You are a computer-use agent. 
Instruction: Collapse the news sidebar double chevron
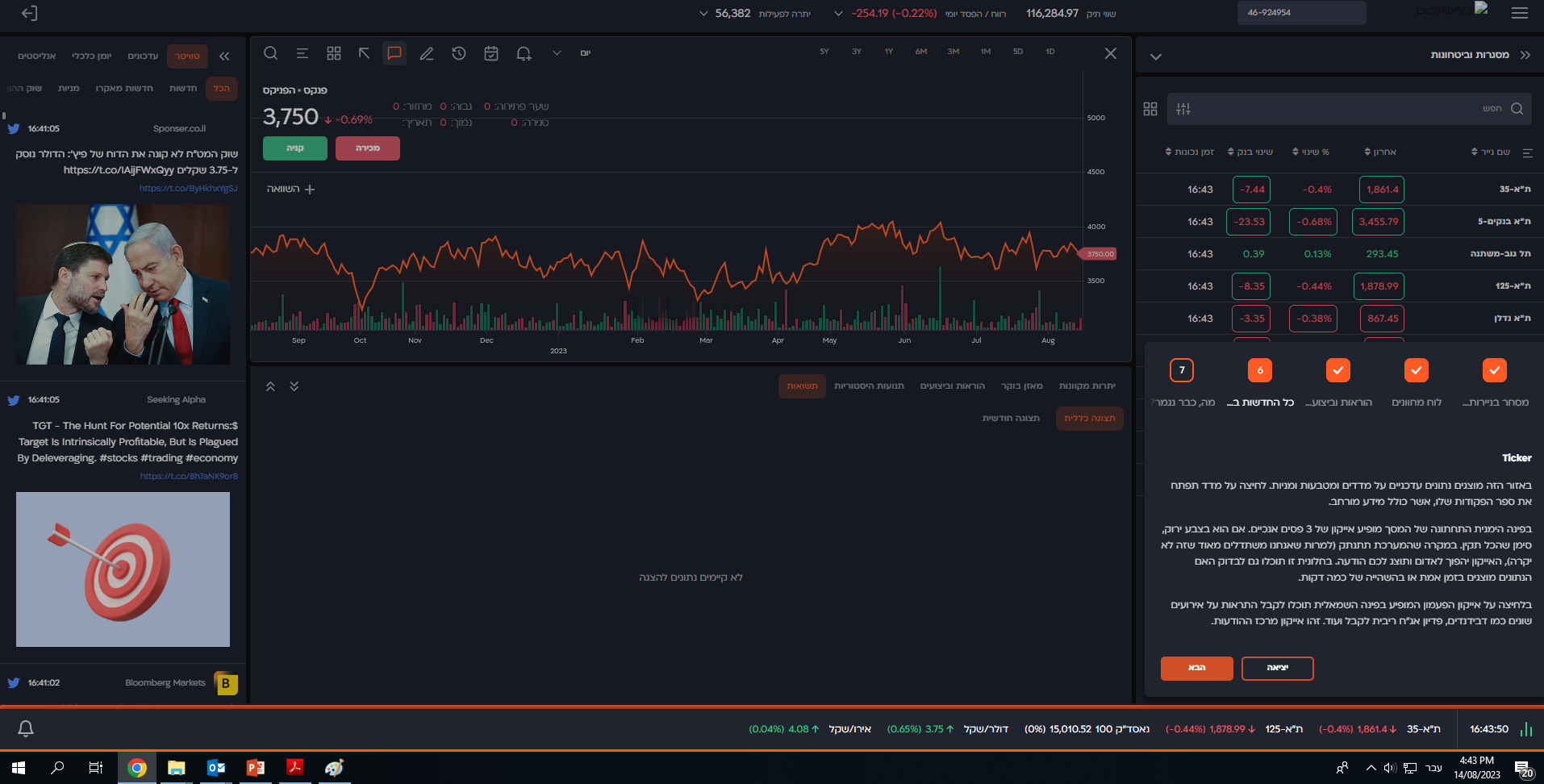click(x=224, y=56)
